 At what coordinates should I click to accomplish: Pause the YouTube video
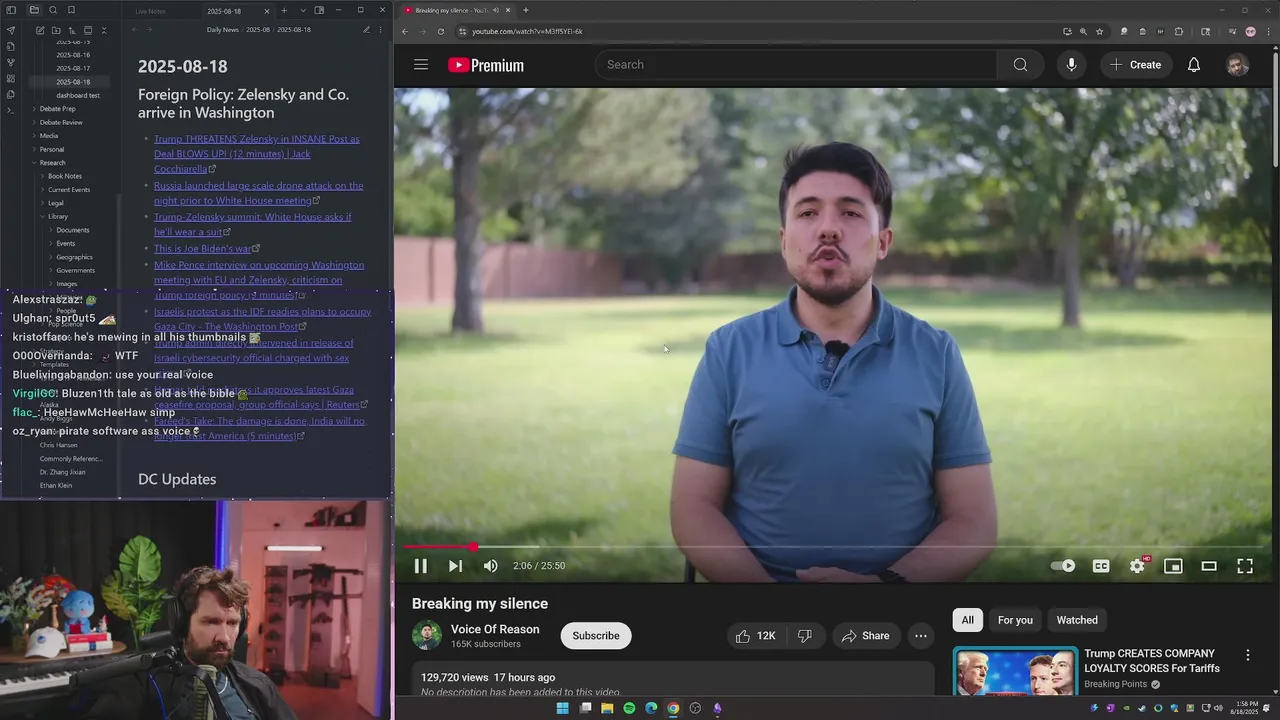(x=421, y=566)
